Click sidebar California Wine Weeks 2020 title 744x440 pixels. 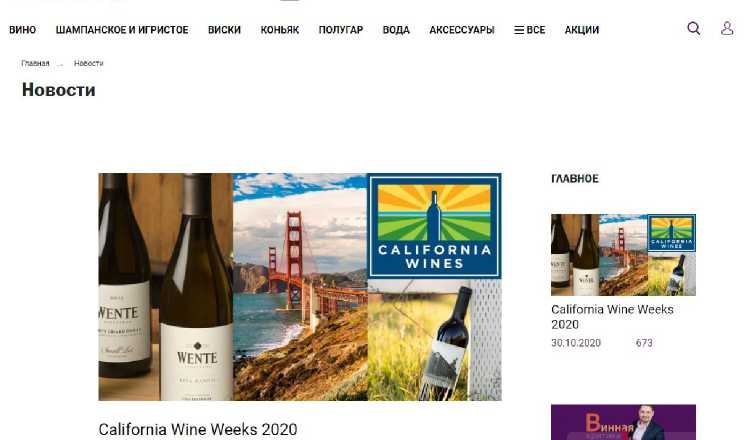tap(612, 317)
